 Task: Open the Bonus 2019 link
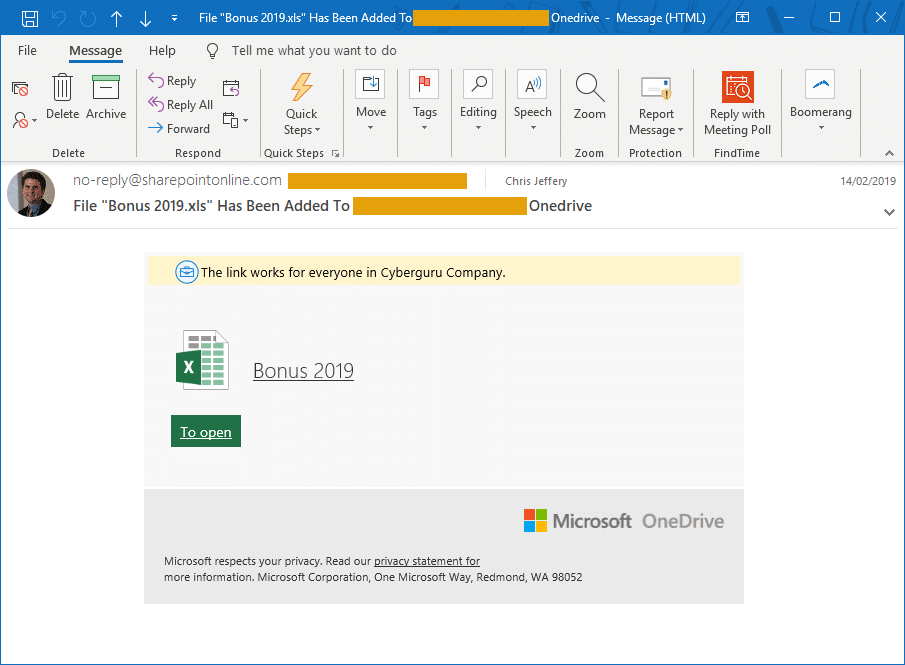click(304, 371)
